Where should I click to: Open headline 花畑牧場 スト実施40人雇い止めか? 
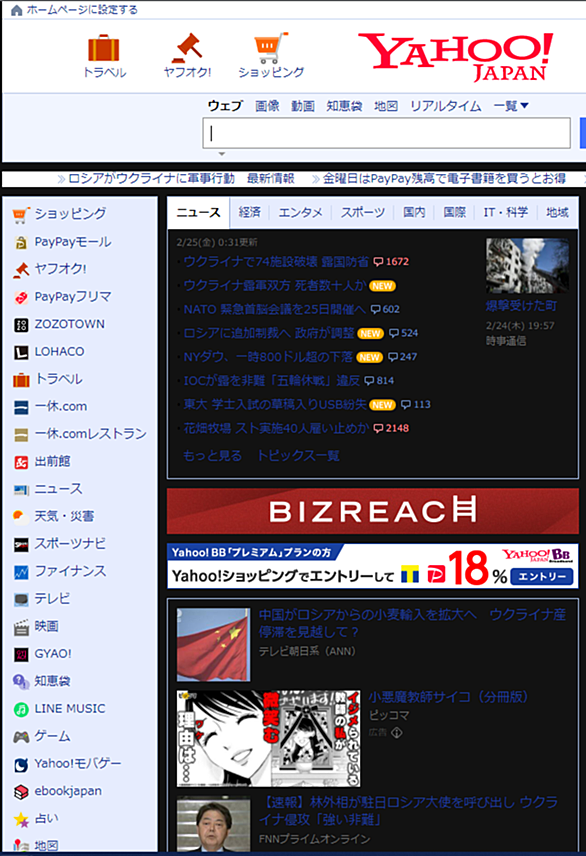[276, 428]
